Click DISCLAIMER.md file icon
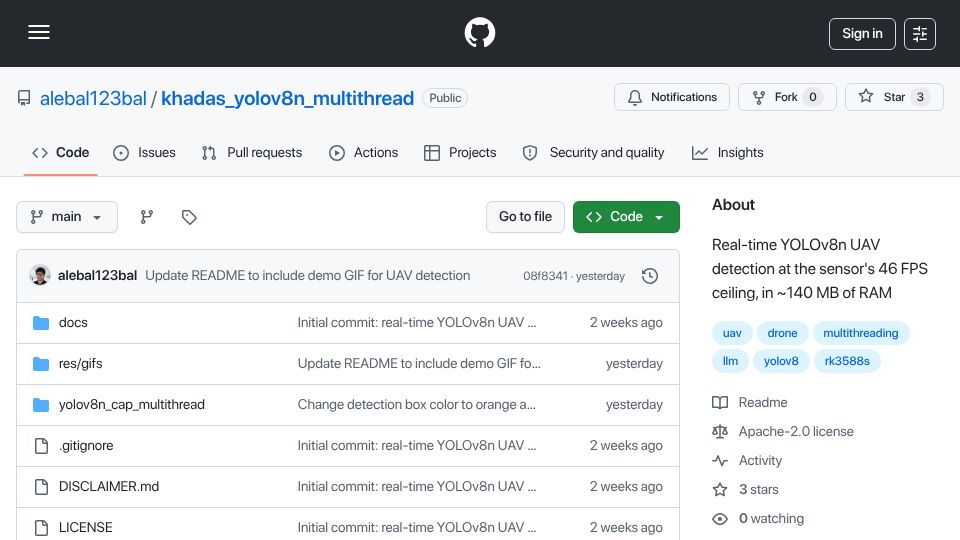 coord(41,487)
